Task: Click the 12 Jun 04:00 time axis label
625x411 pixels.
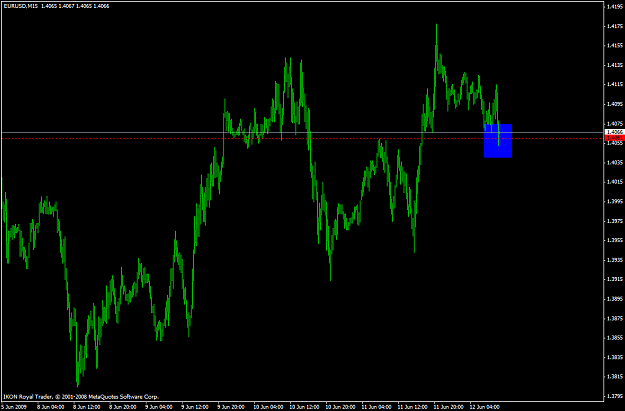Action: pos(485,407)
